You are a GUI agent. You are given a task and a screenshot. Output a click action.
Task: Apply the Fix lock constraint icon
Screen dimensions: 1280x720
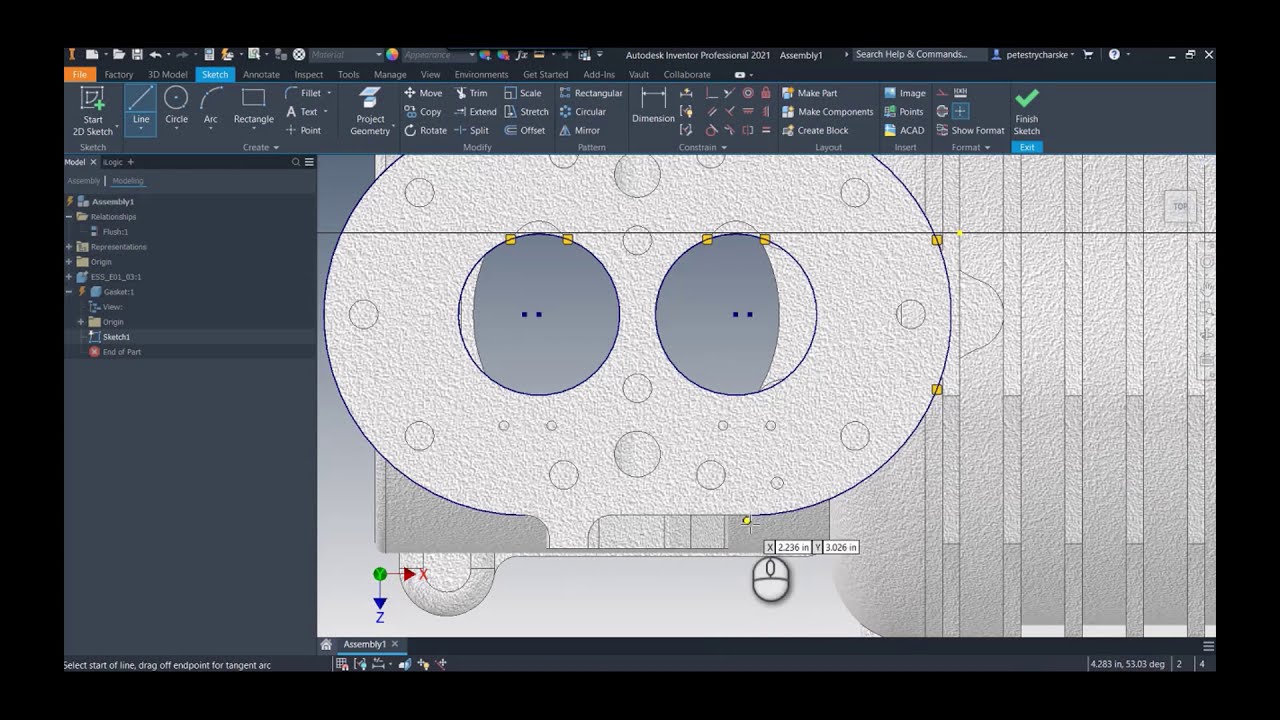tap(766, 93)
